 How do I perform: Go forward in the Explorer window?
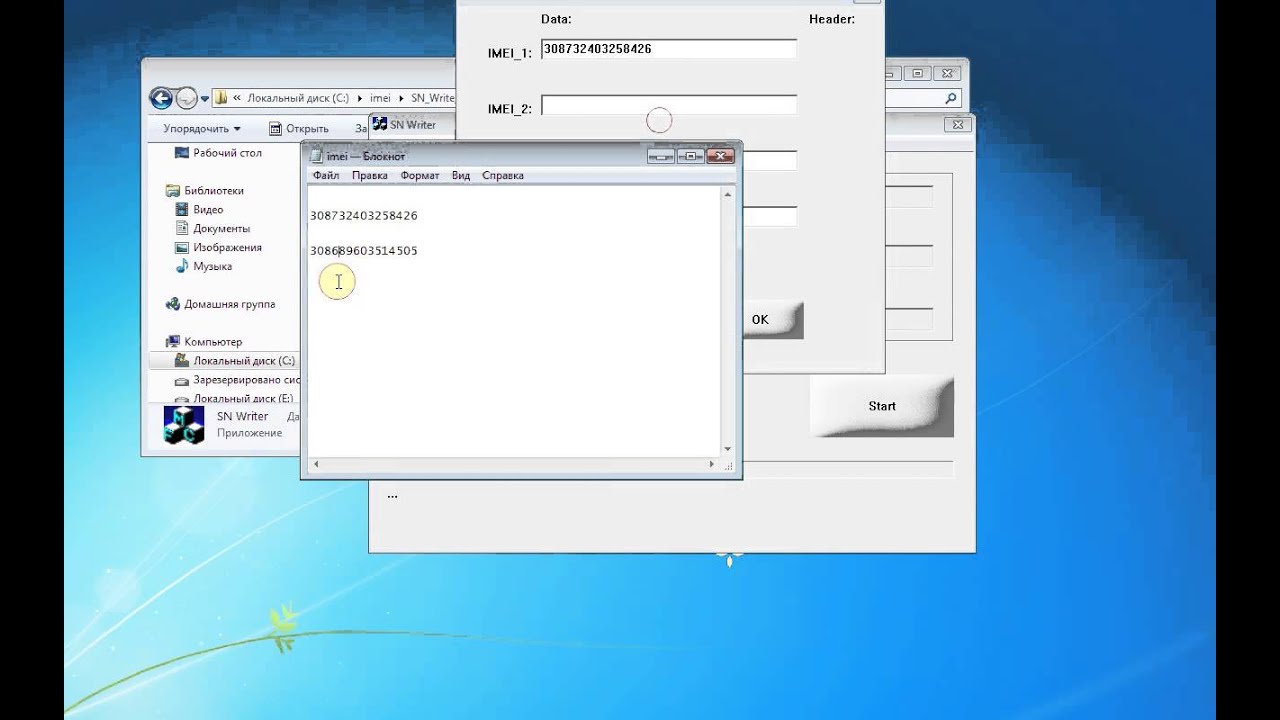pos(186,98)
